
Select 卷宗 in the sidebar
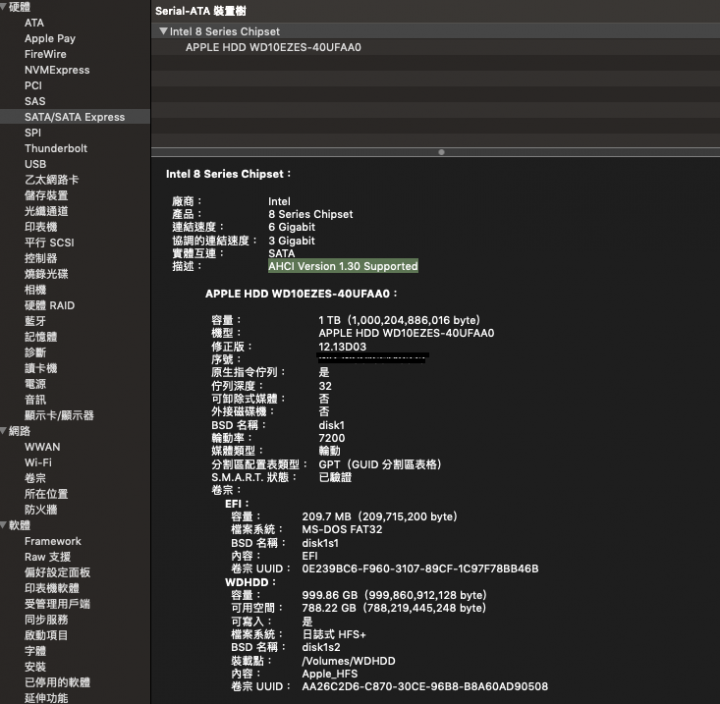(35, 478)
